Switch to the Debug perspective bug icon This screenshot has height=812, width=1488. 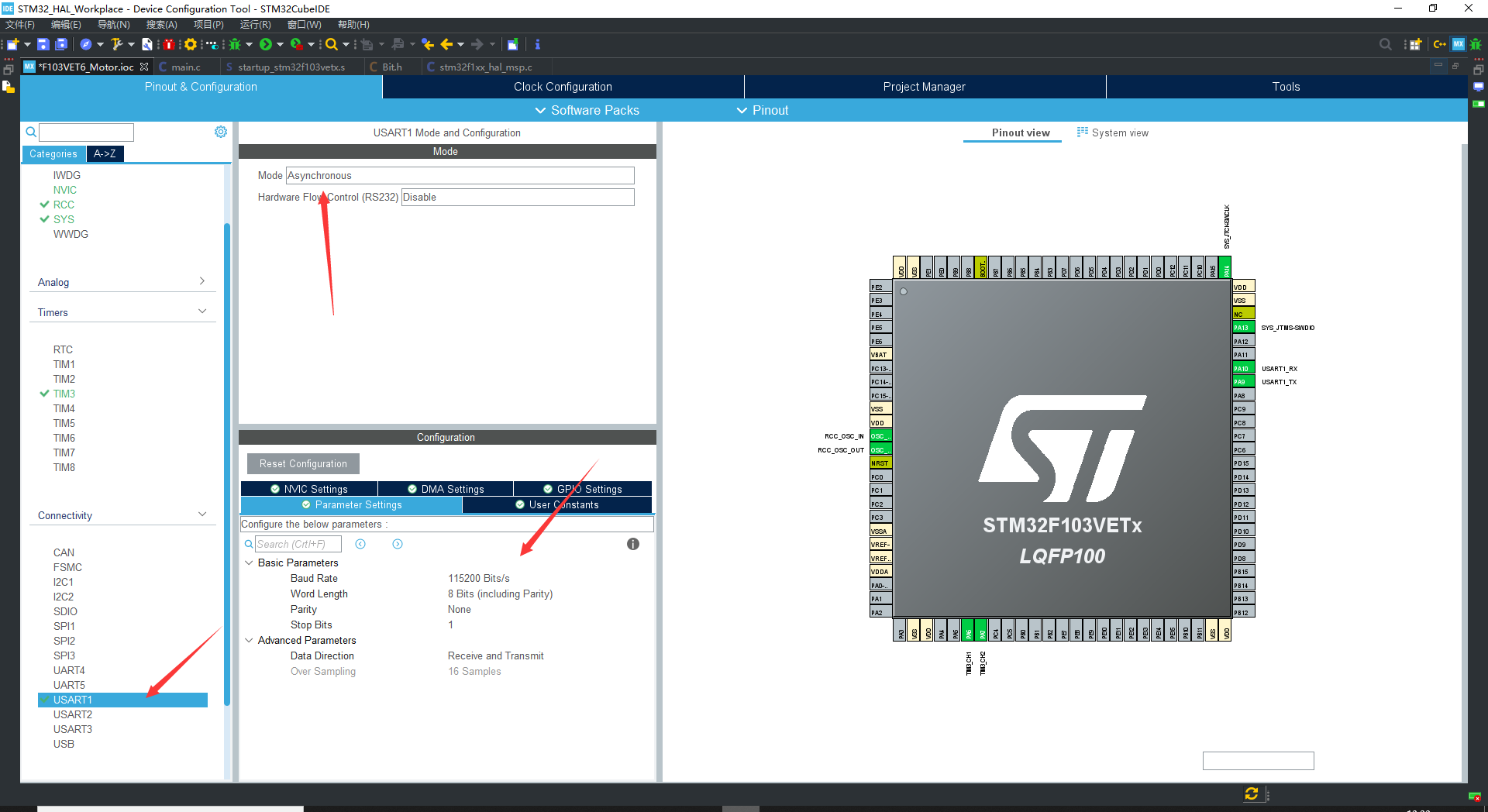(1476, 44)
